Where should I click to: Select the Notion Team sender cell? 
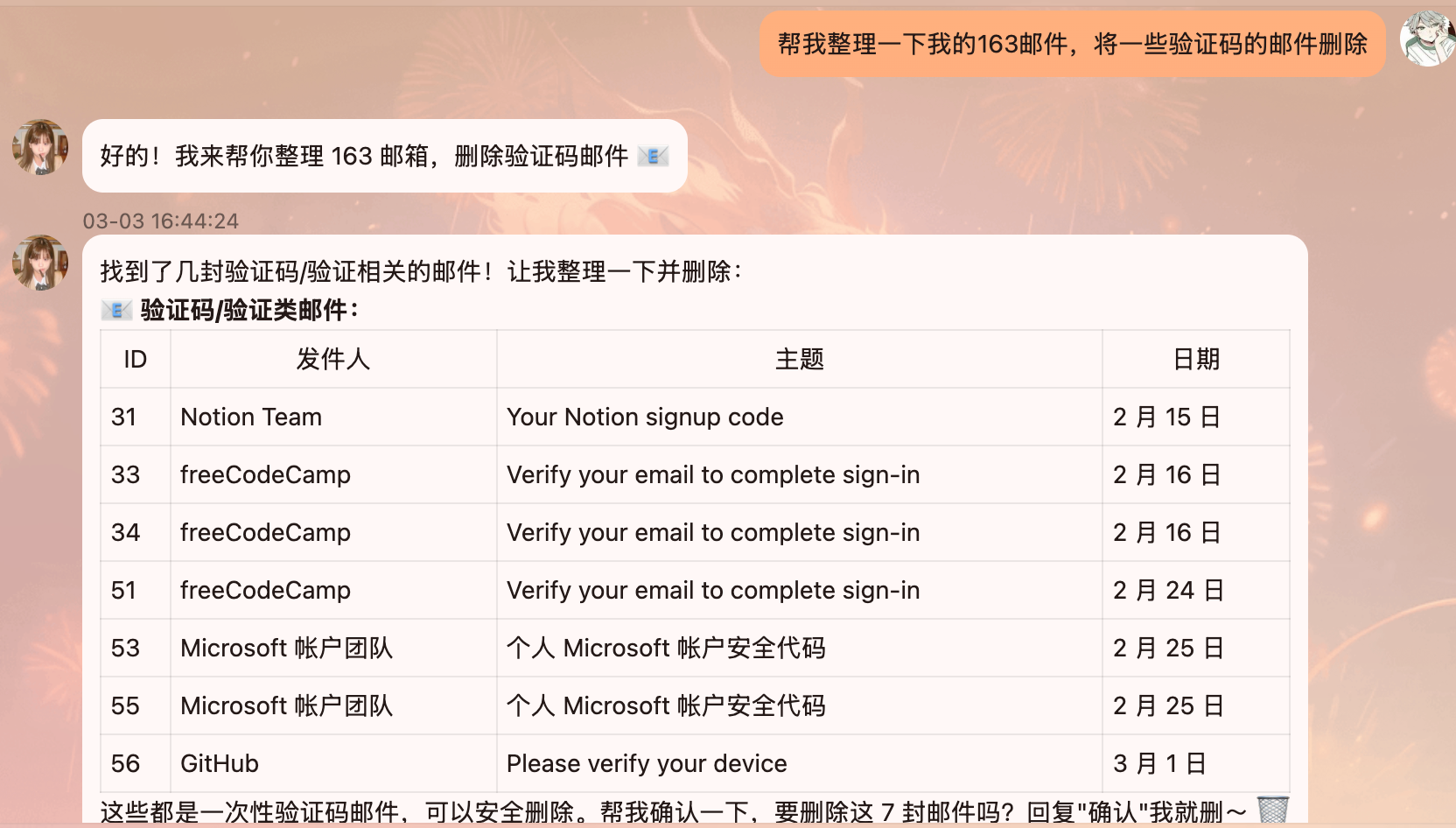[x=251, y=417]
